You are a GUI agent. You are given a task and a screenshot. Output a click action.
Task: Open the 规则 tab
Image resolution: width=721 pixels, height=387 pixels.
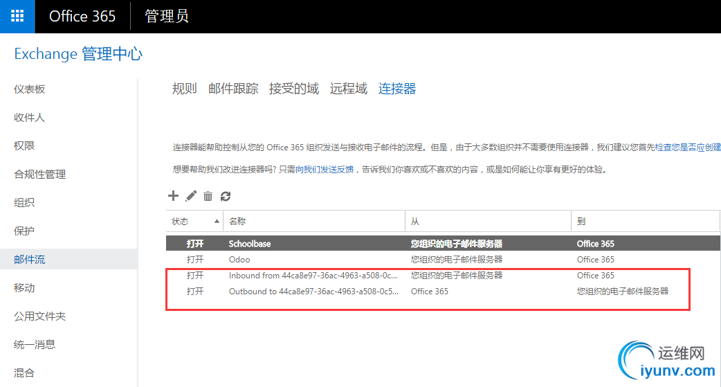(x=184, y=88)
